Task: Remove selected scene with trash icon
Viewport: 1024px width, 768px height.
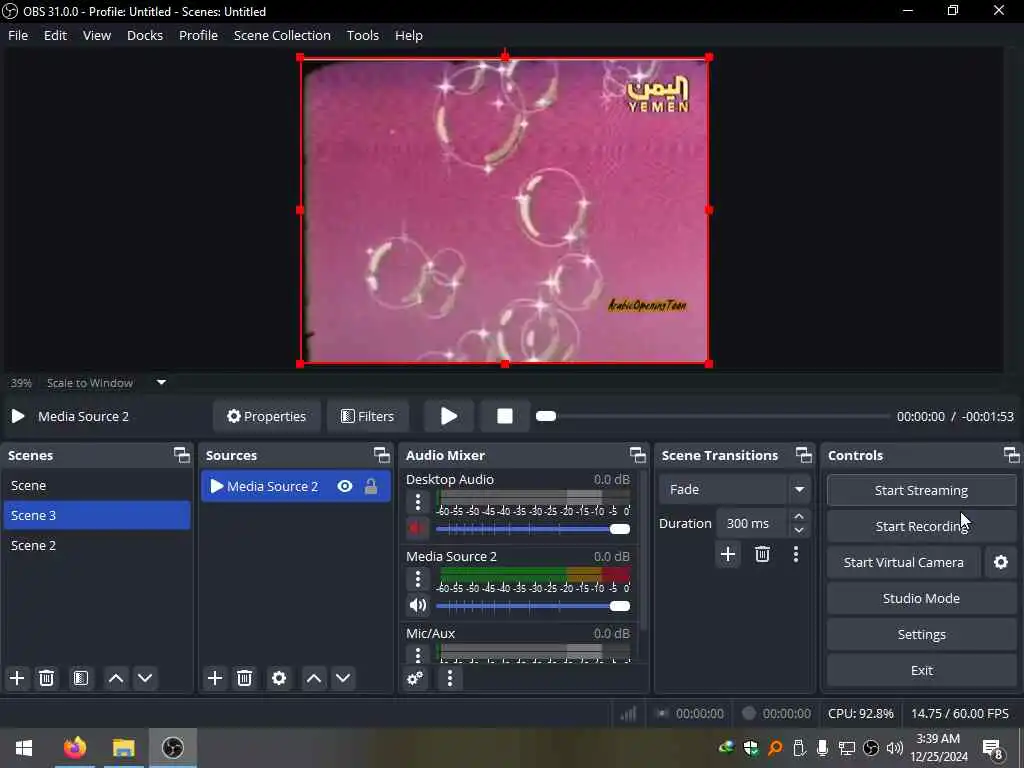Action: coord(46,678)
